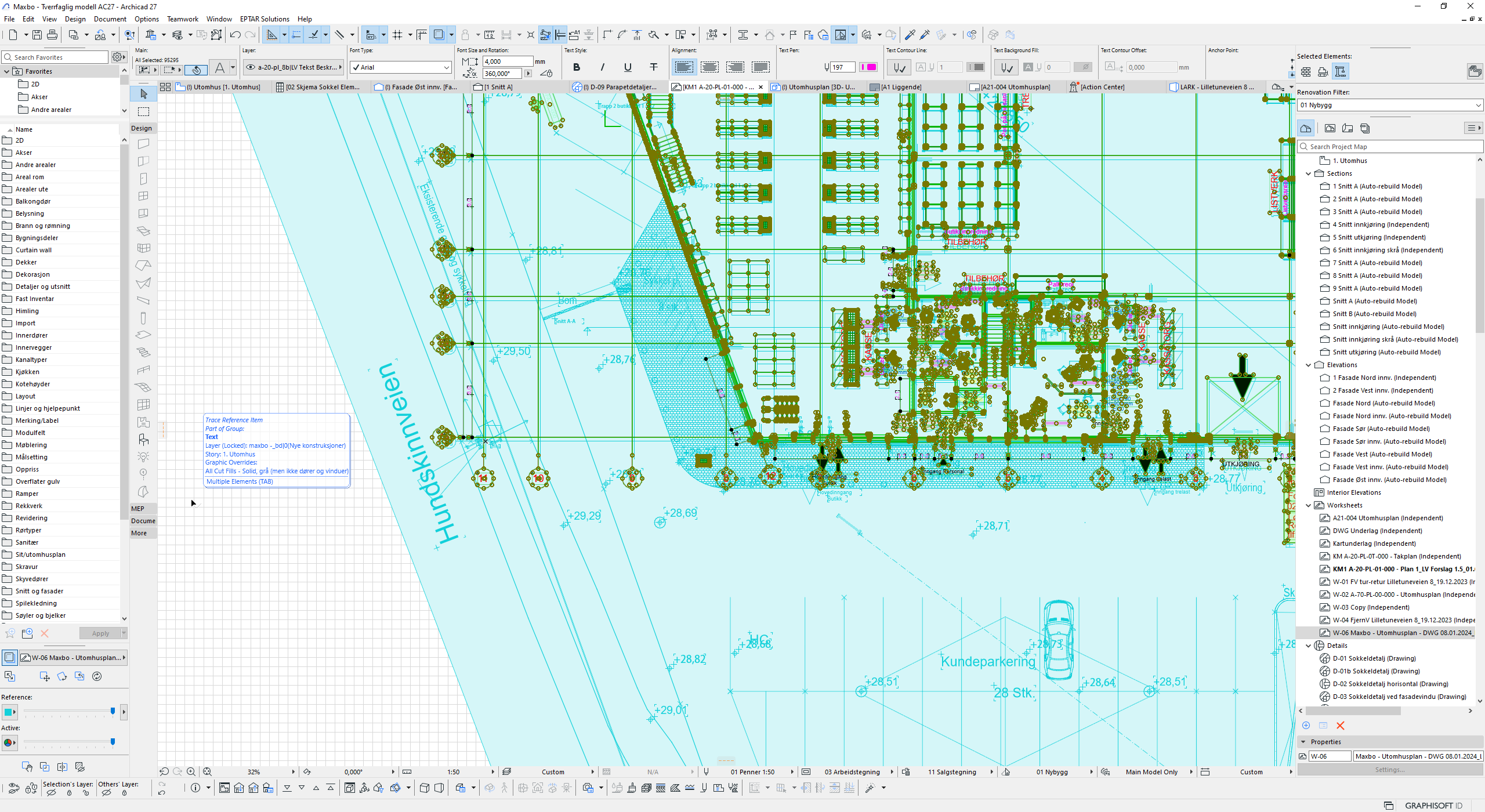
Task: Toggle Bold text style
Action: 576,67
